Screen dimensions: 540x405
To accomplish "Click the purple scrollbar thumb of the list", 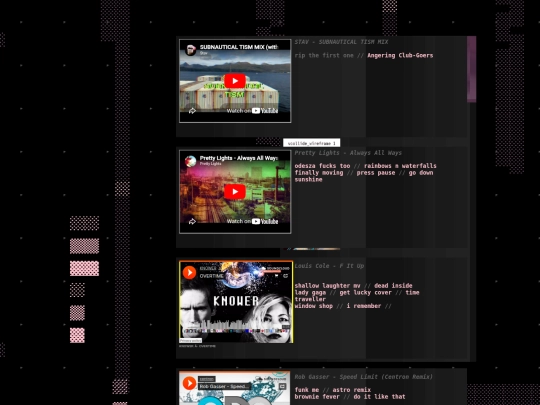I will click(471, 69).
